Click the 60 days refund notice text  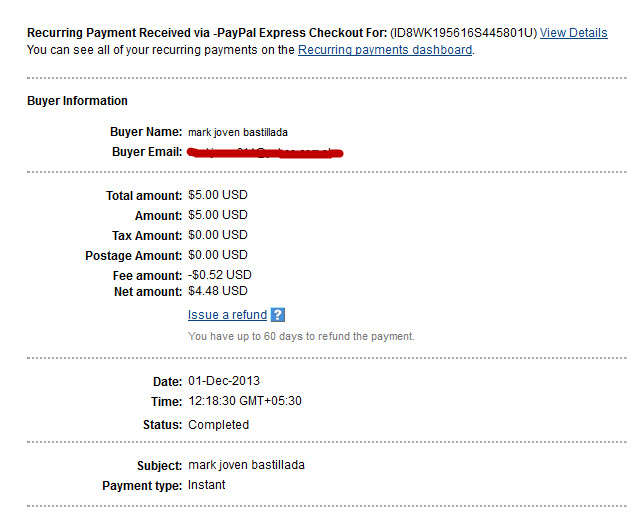[301, 336]
